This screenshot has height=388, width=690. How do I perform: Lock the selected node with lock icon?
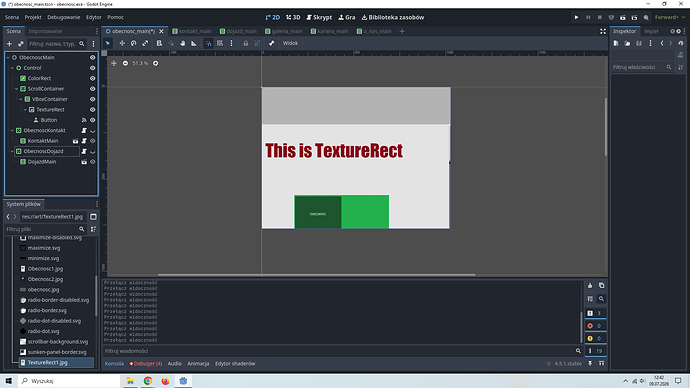246,43
